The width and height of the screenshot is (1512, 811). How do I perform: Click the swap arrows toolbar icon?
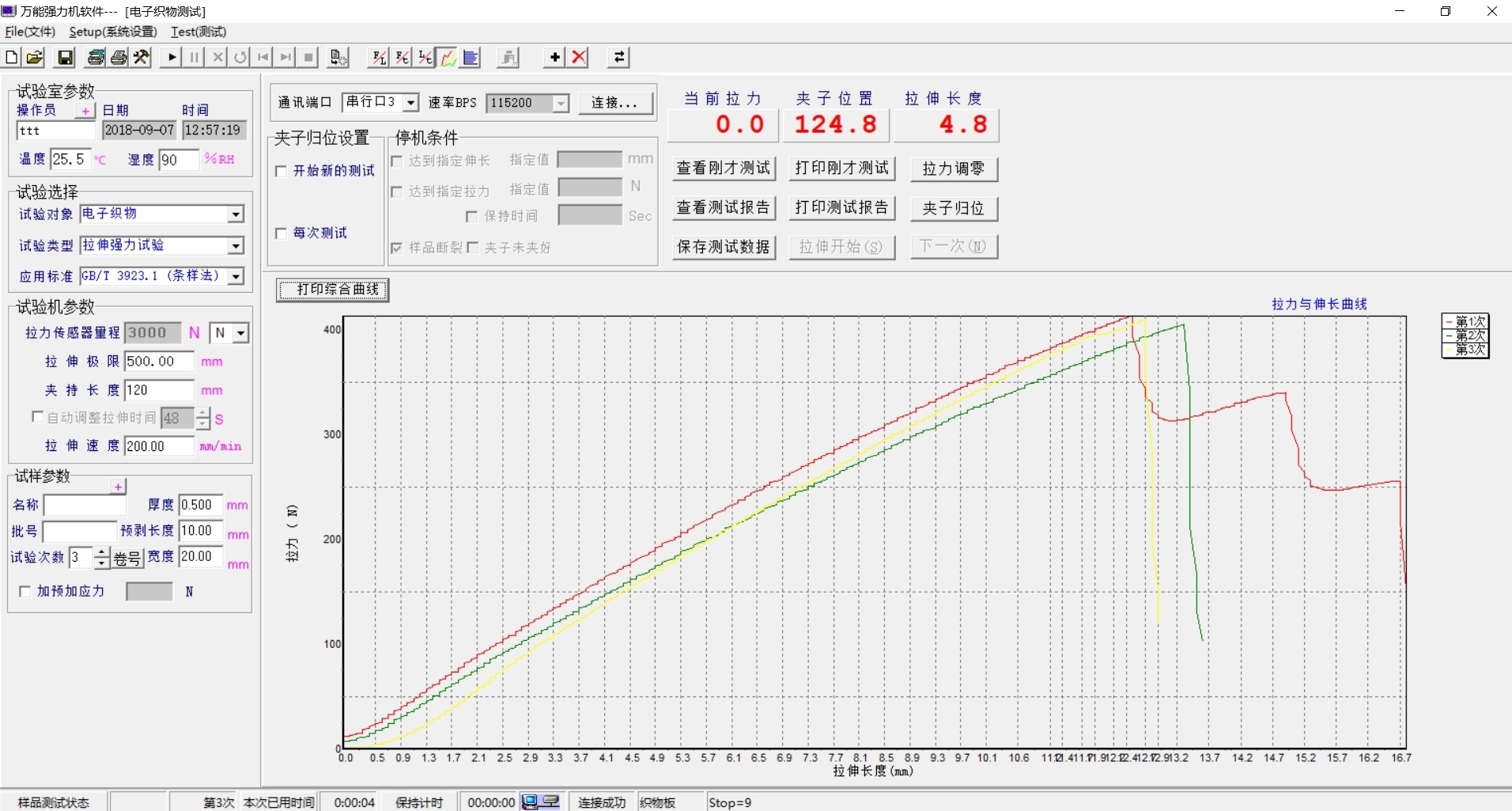(619, 57)
